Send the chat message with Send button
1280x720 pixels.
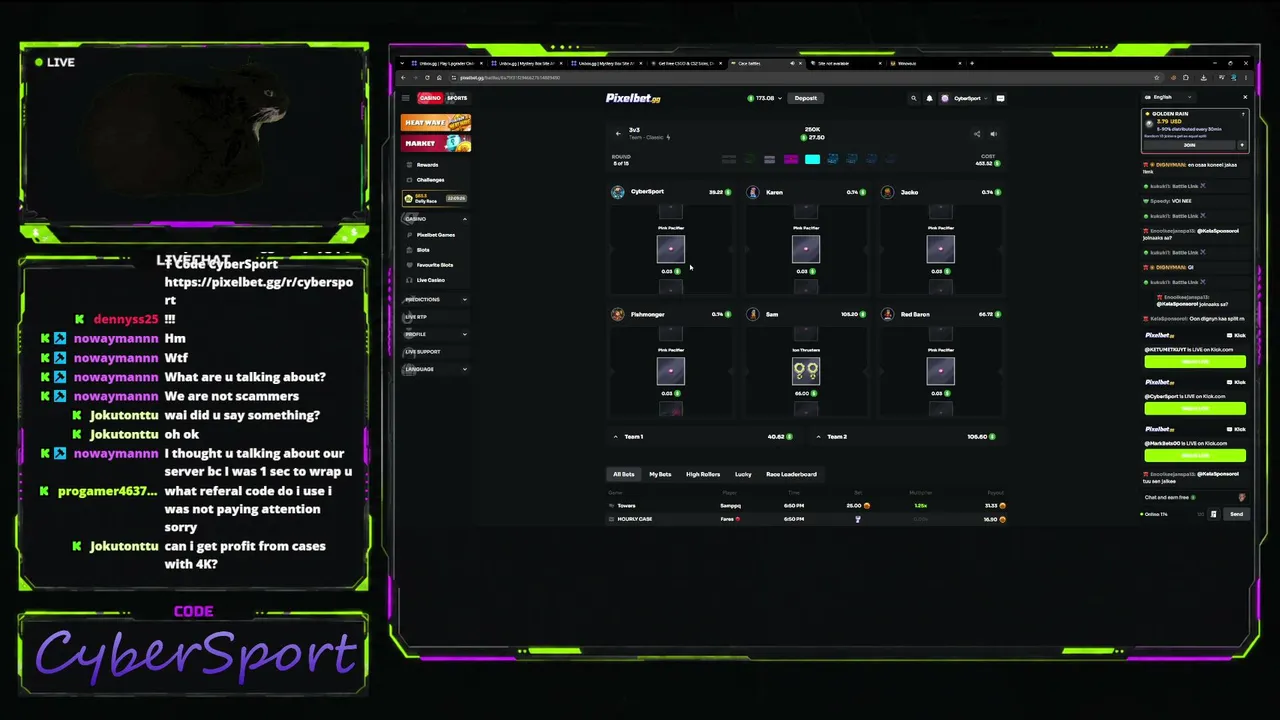click(x=1236, y=514)
